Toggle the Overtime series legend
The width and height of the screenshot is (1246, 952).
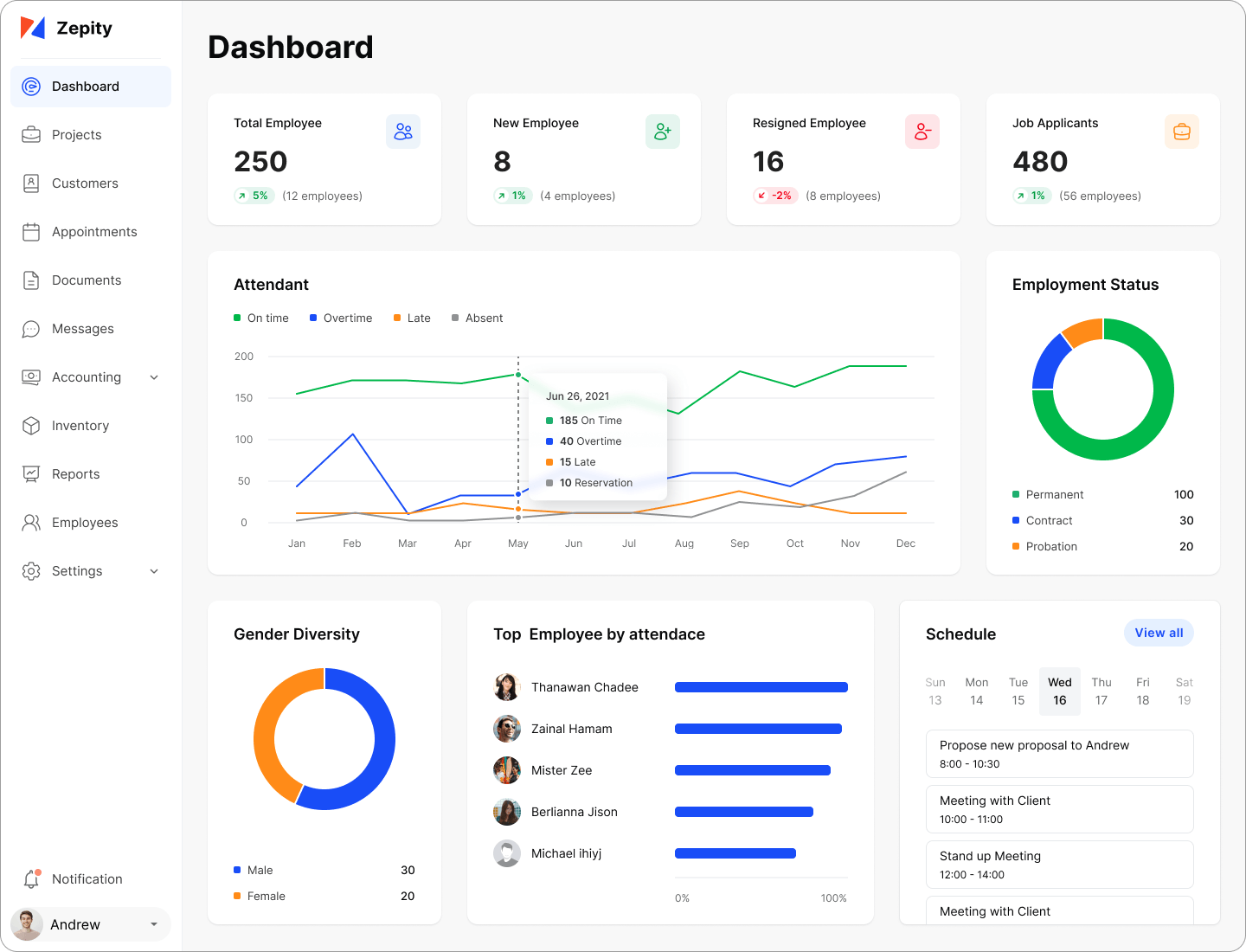point(341,318)
